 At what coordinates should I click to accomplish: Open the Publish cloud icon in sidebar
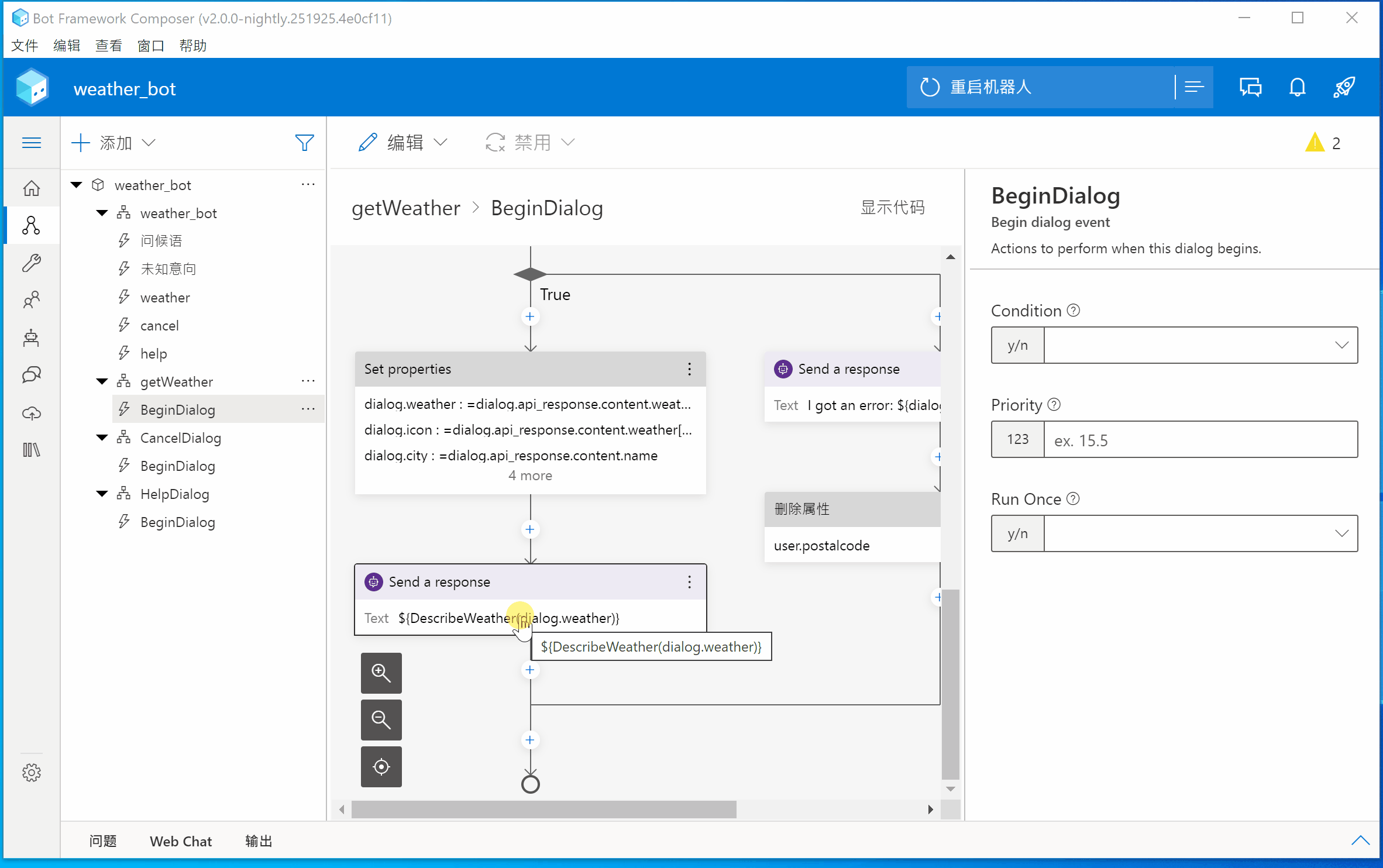tap(32, 413)
